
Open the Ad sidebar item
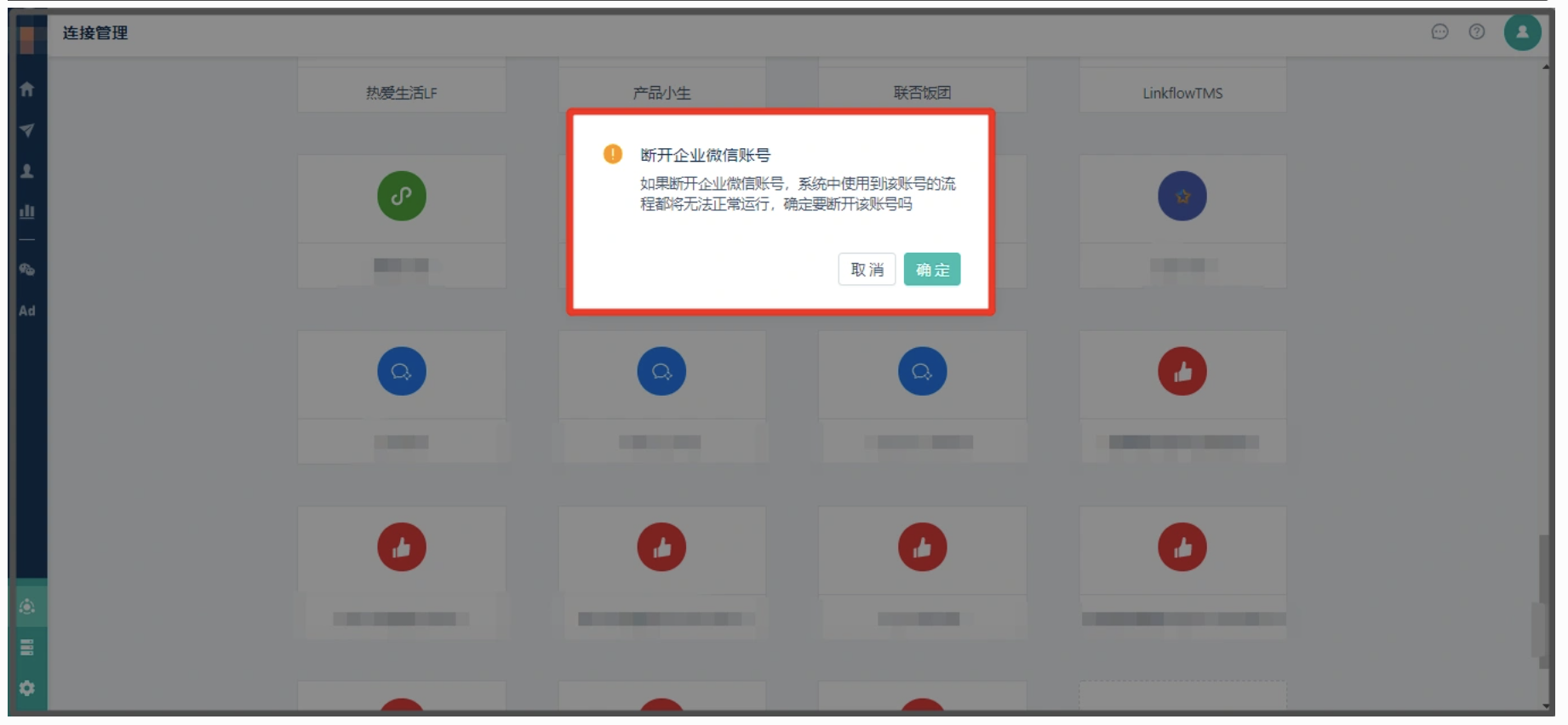(x=27, y=311)
